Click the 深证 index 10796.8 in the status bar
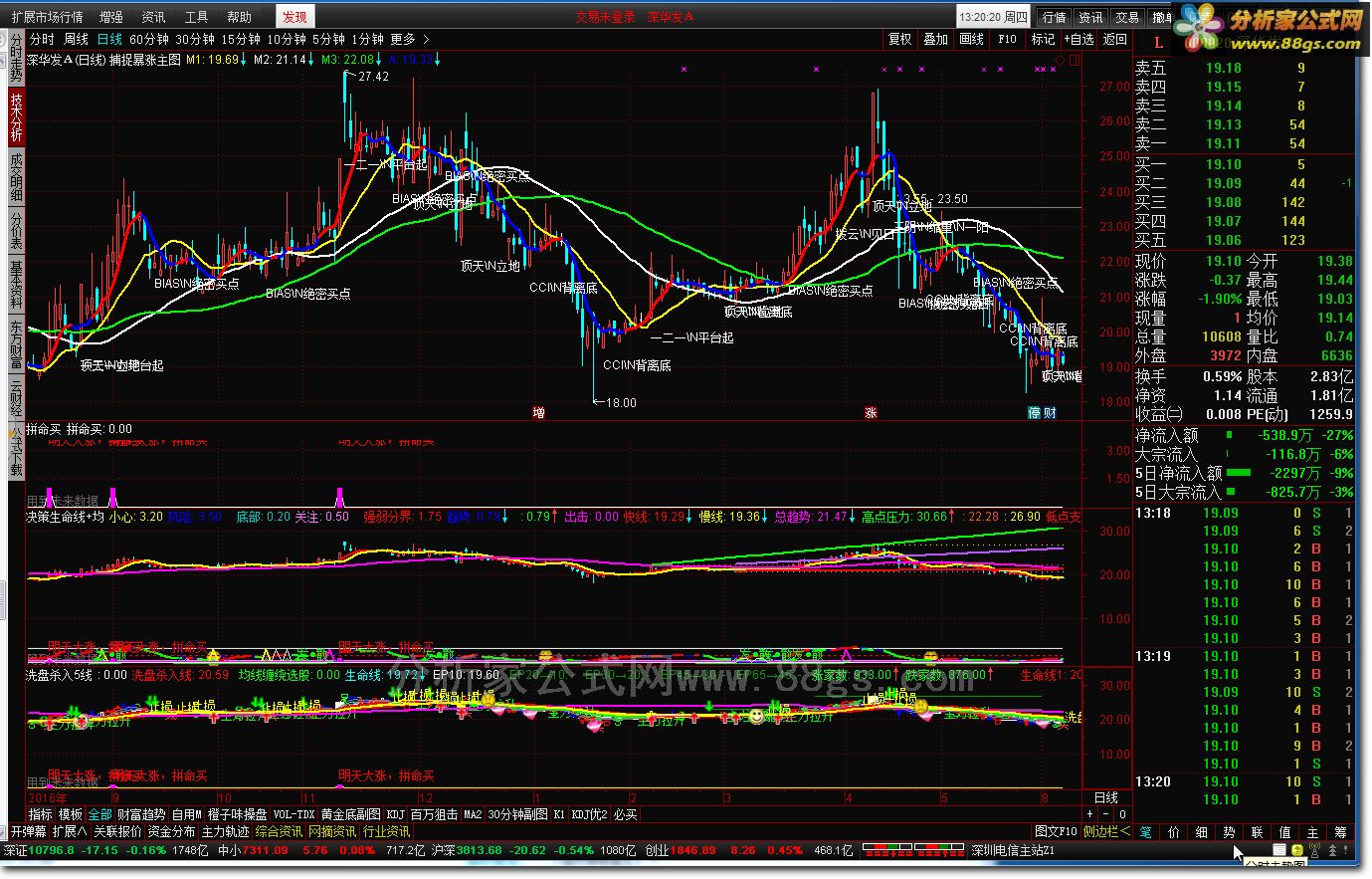The width and height of the screenshot is (1372, 879). (x=38, y=850)
